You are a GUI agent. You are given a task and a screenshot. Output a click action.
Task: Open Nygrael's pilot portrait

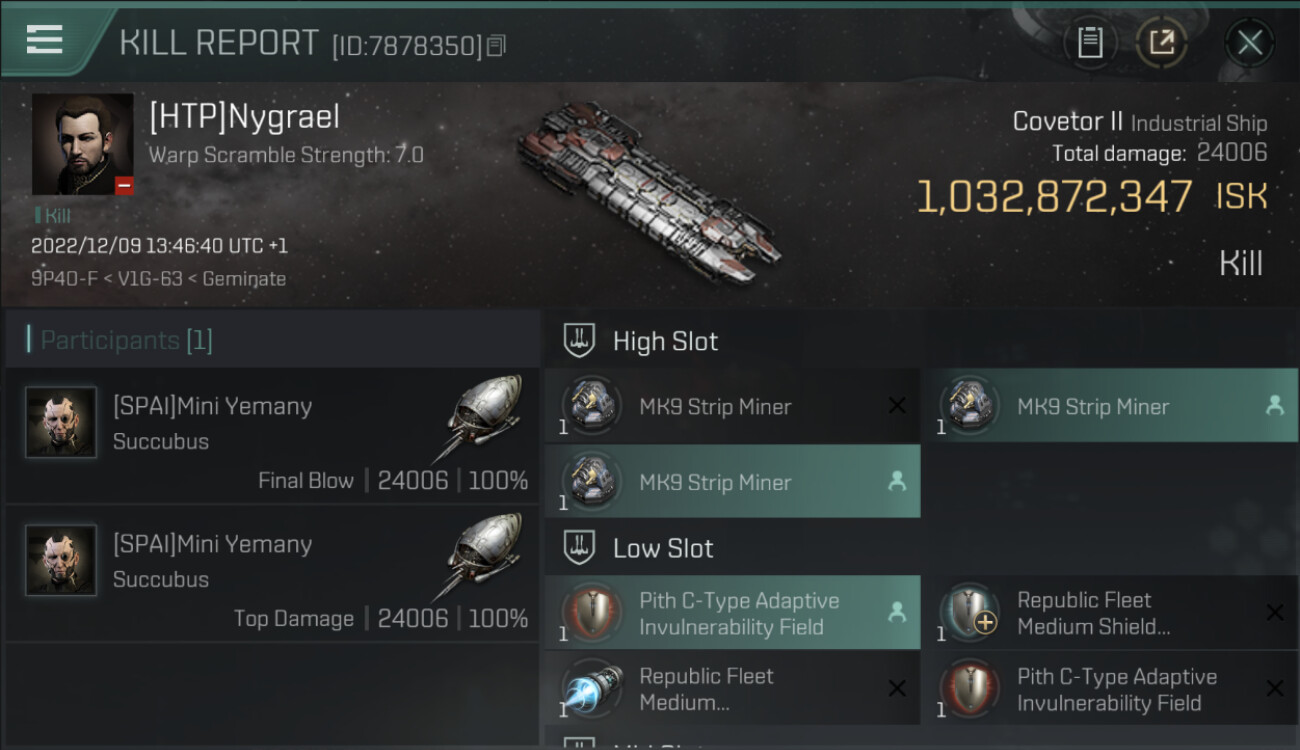(x=82, y=144)
